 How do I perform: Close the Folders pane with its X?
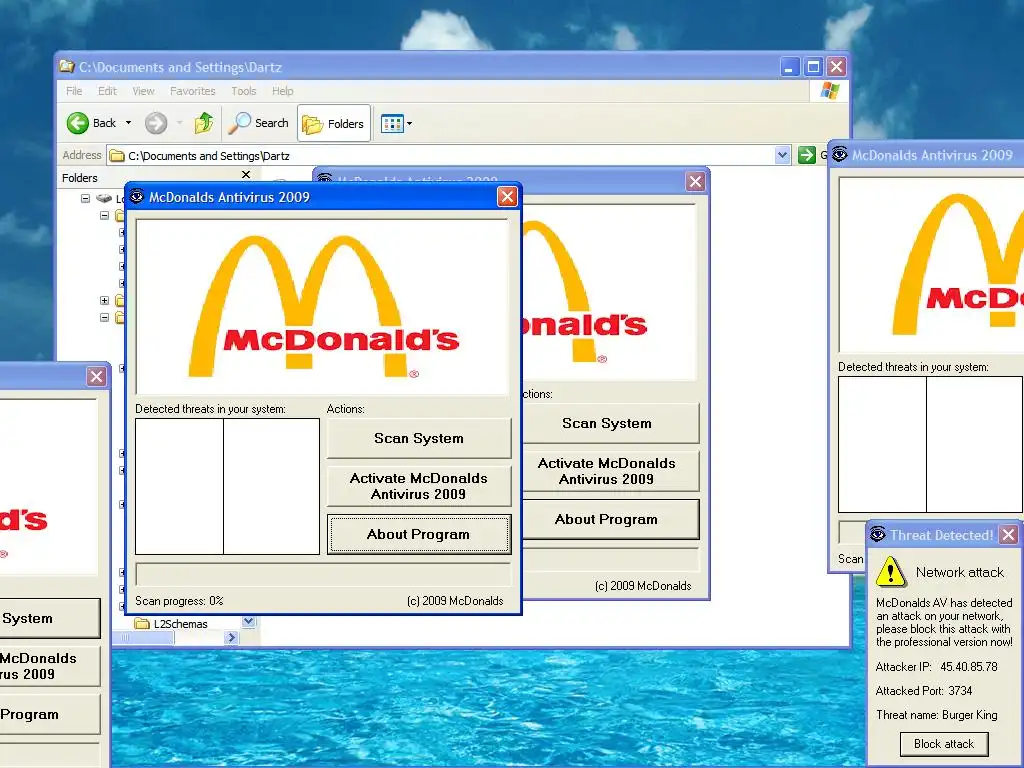point(246,174)
